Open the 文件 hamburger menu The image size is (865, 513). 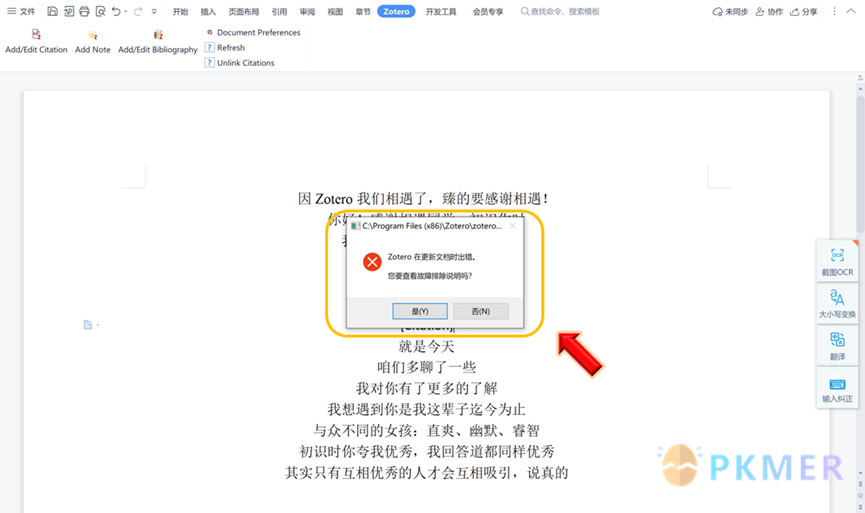(x=20, y=11)
